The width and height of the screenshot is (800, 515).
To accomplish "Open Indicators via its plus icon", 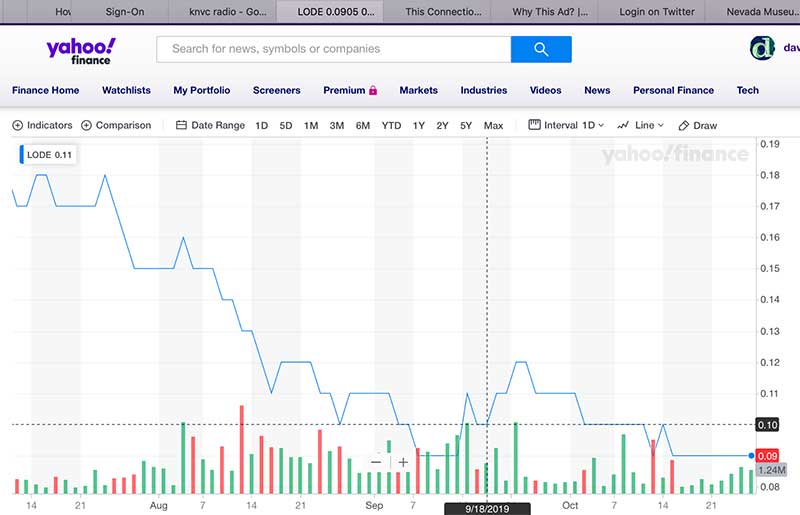I will (18, 126).
